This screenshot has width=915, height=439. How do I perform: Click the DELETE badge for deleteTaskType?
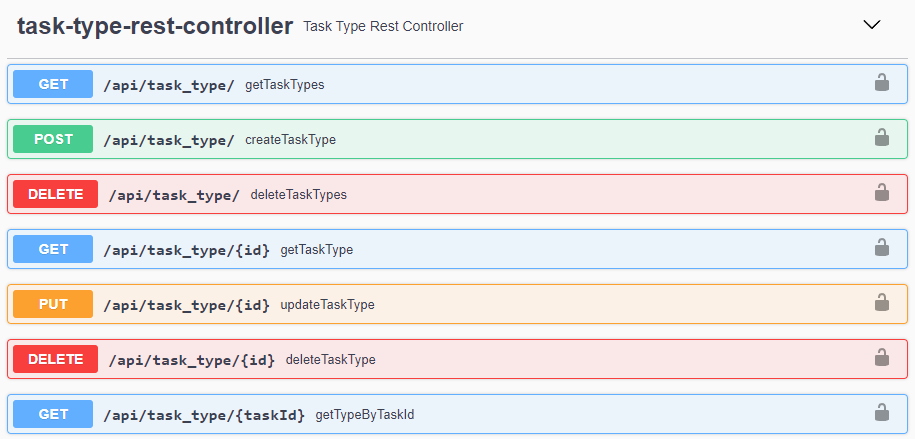[x=55, y=359]
